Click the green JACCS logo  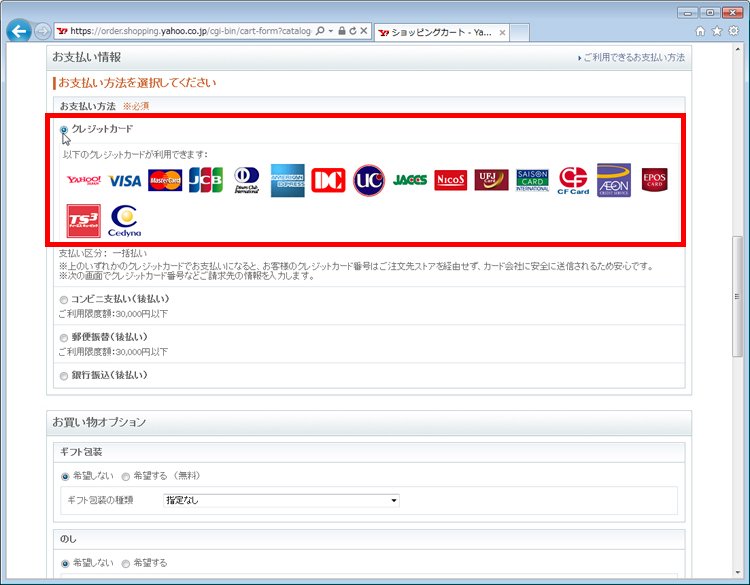tap(410, 180)
